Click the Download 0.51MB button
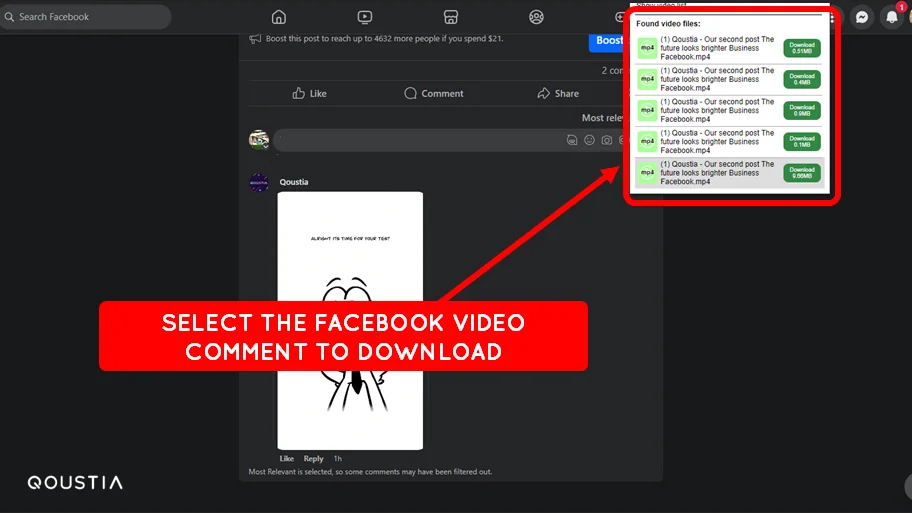The width and height of the screenshot is (912, 513). [x=801, y=48]
